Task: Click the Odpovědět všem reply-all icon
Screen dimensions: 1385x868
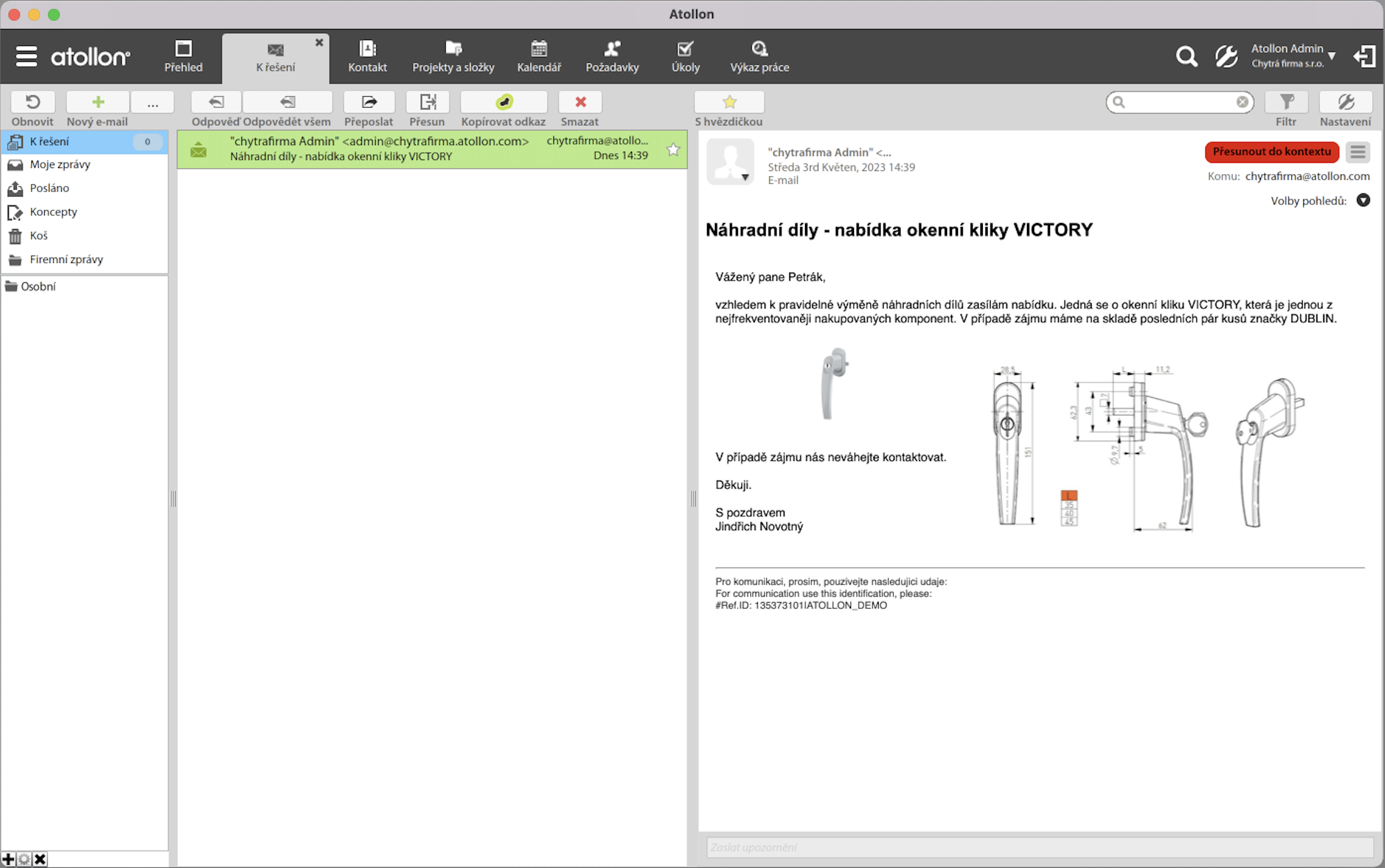Action: pyautogui.click(x=287, y=102)
